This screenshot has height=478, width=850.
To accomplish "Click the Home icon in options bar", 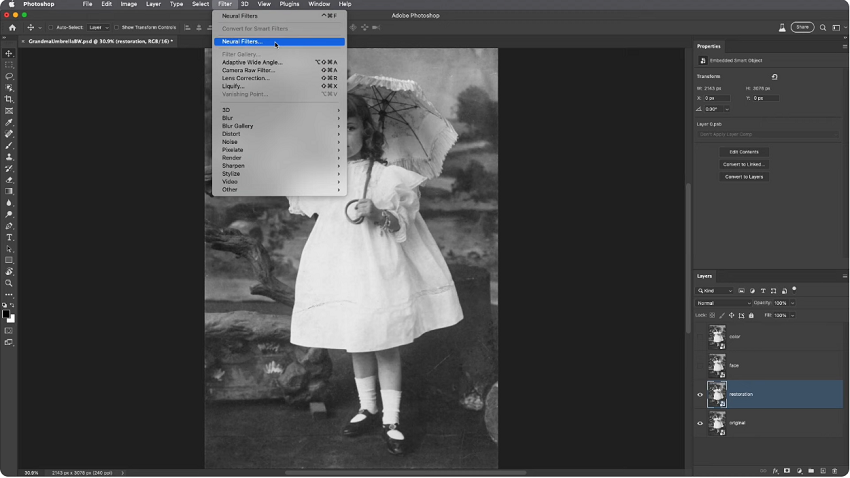I will [x=12, y=28].
